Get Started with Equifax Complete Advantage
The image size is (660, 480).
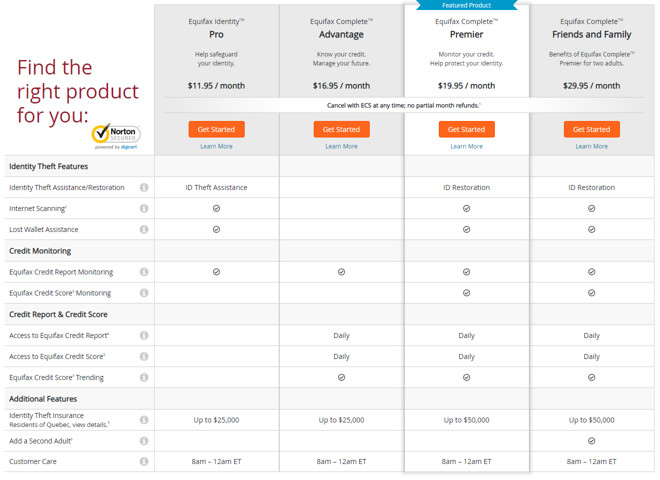click(341, 129)
